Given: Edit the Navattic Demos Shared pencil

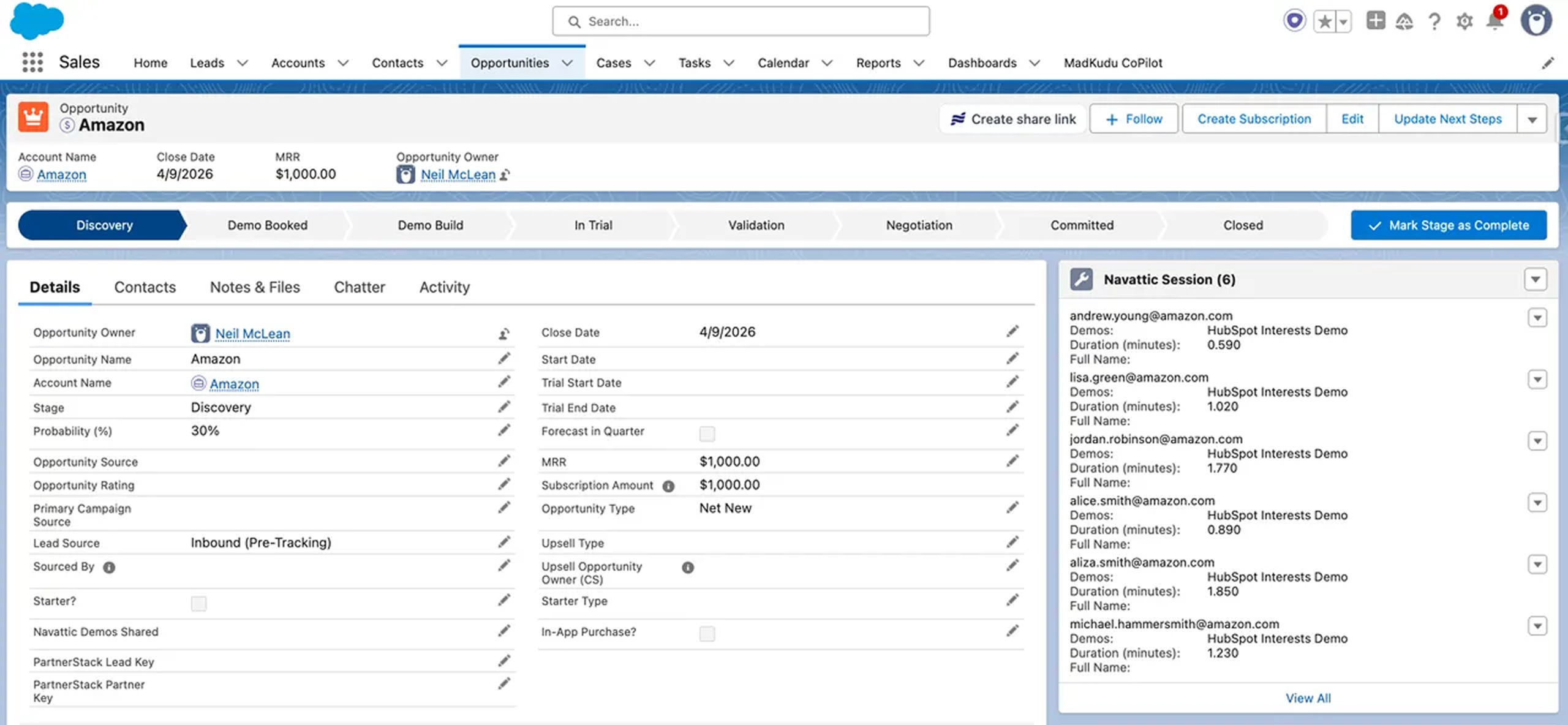Looking at the screenshot, I should [503, 631].
